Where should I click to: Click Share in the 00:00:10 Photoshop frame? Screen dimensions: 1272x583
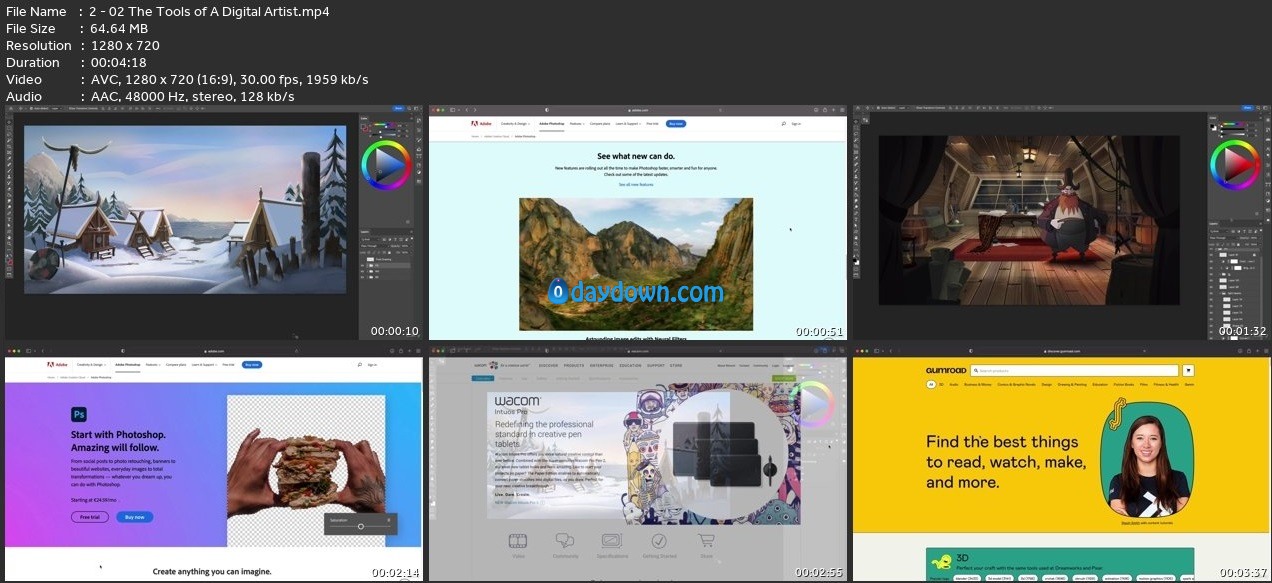(398, 108)
